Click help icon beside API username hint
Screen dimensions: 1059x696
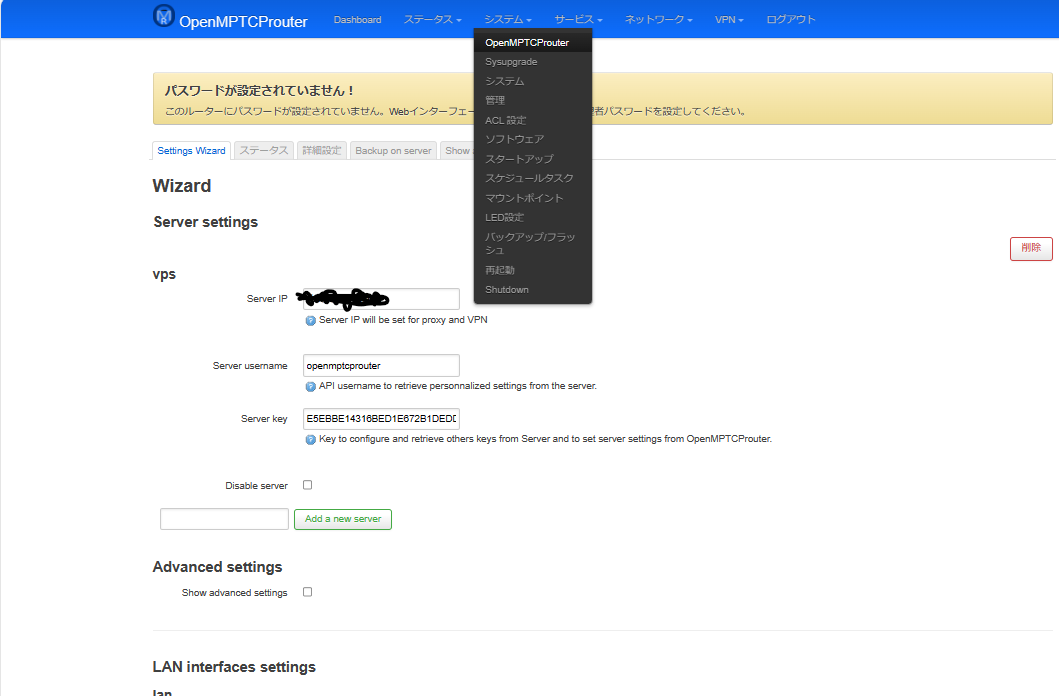click(311, 387)
